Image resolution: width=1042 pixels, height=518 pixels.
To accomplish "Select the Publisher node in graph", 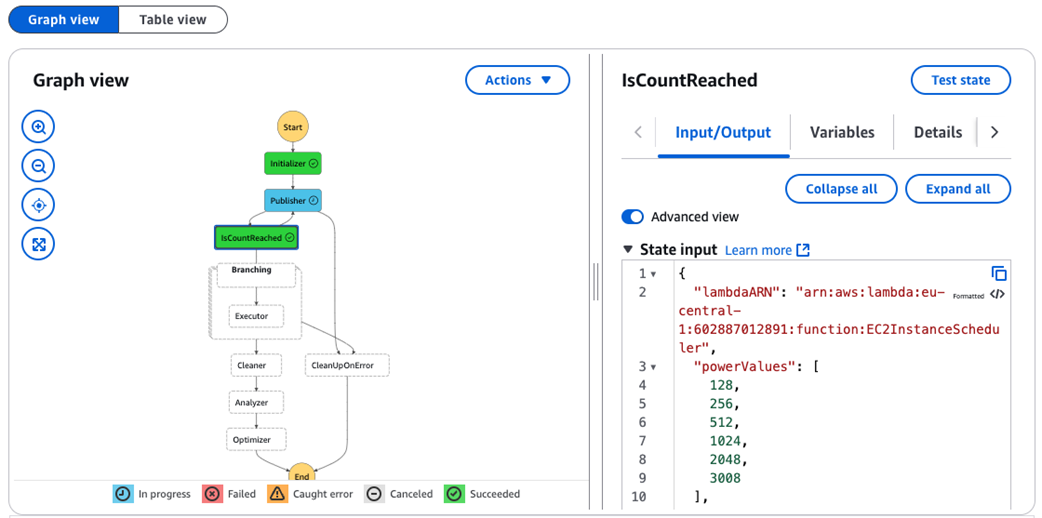I will pyautogui.click(x=293, y=201).
